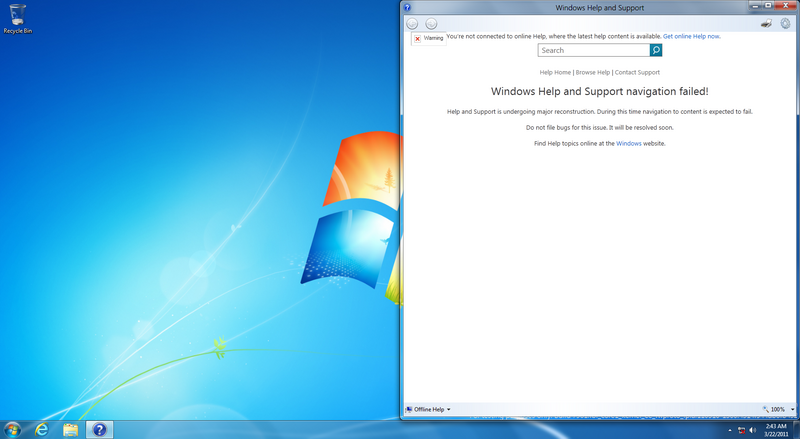Open the Start menu orb
The width and height of the screenshot is (800, 439).
12,430
